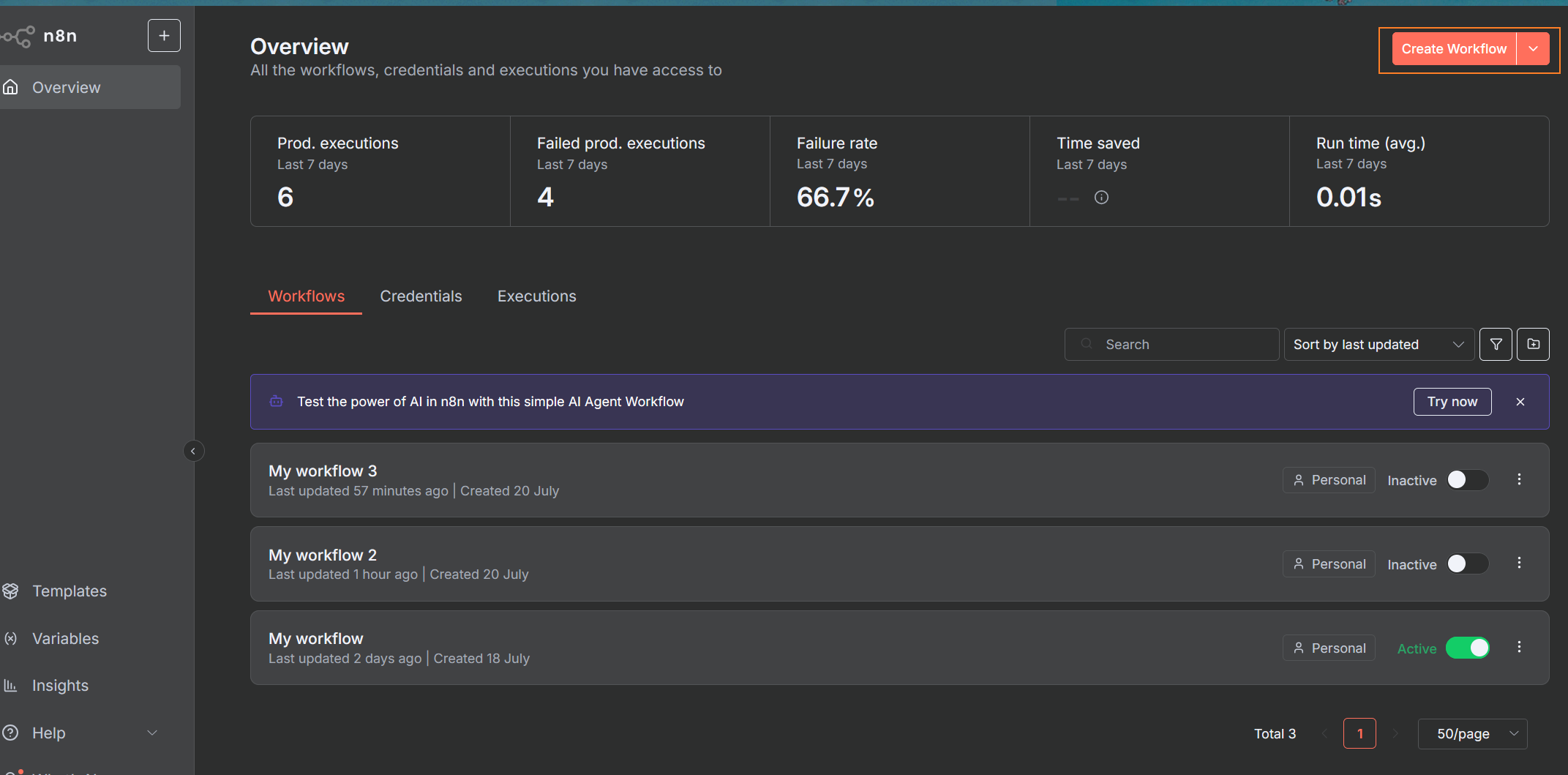Viewport: 1568px width, 775px height.
Task: Enable the My workflow 2 switch
Action: (1467, 564)
